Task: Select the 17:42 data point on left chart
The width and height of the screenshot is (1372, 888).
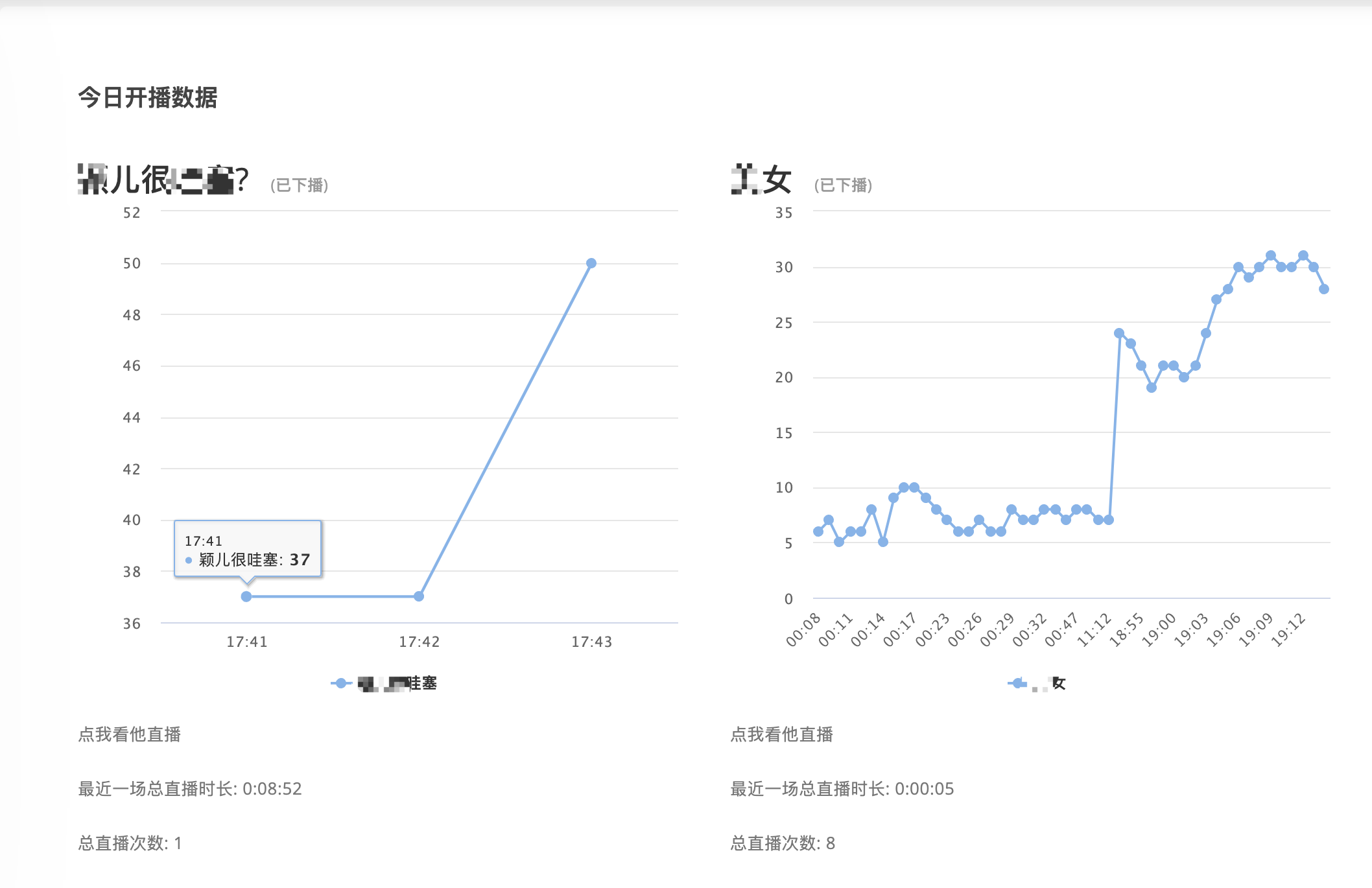Action: click(x=419, y=596)
